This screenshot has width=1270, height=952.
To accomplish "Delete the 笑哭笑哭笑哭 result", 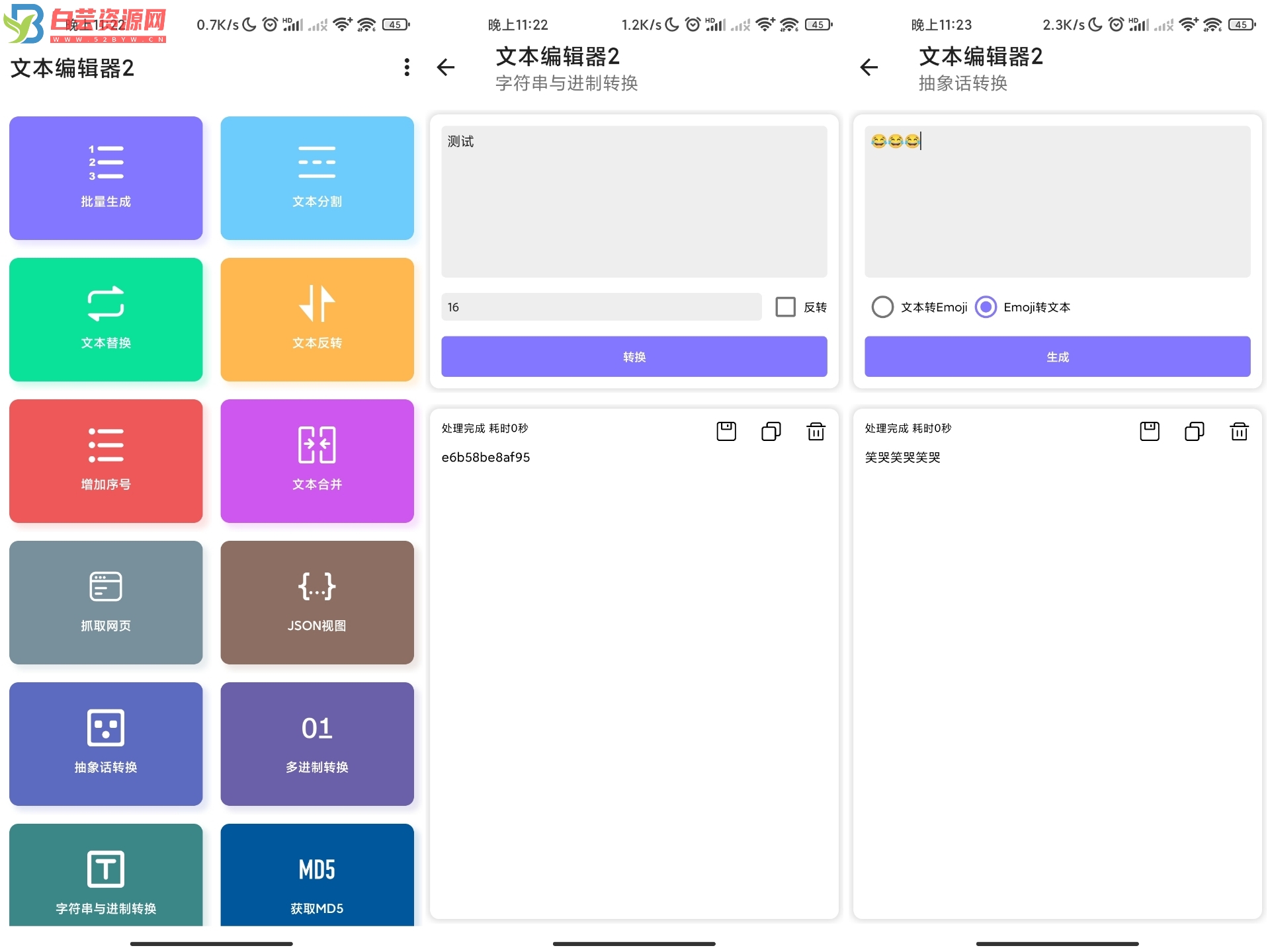I will (x=1239, y=431).
